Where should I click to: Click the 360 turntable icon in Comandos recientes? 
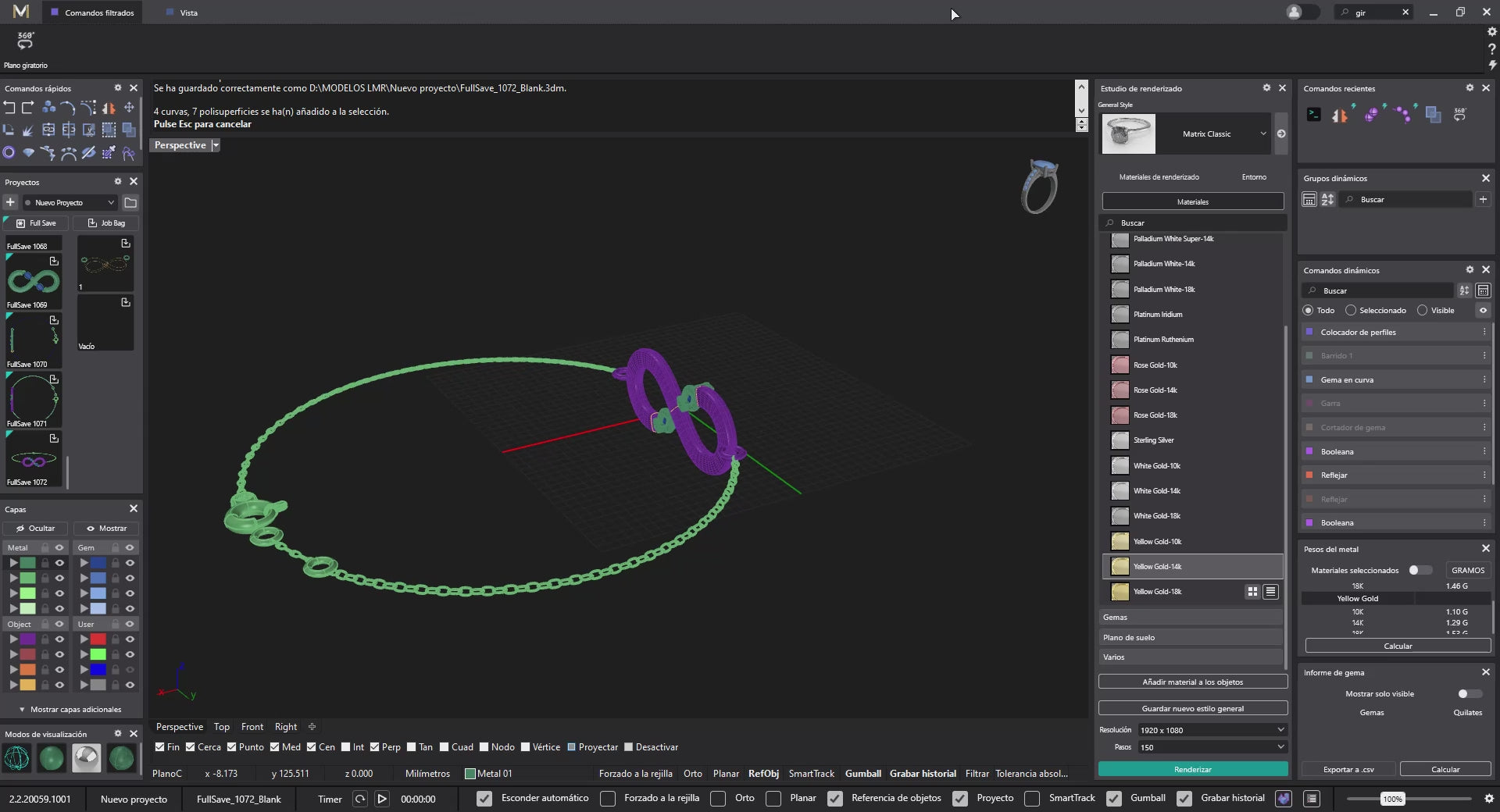[x=1460, y=114]
